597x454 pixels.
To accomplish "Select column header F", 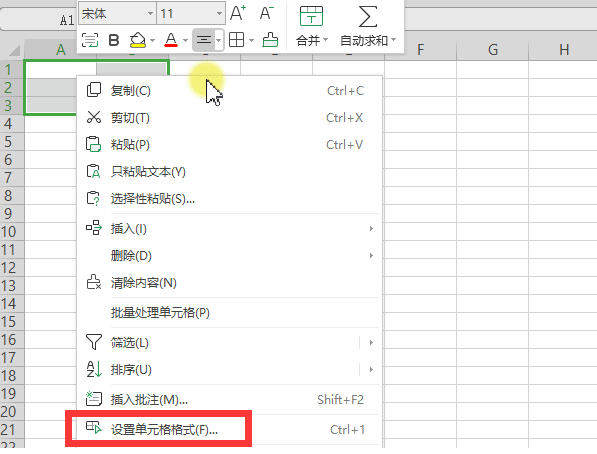I will click(420, 50).
